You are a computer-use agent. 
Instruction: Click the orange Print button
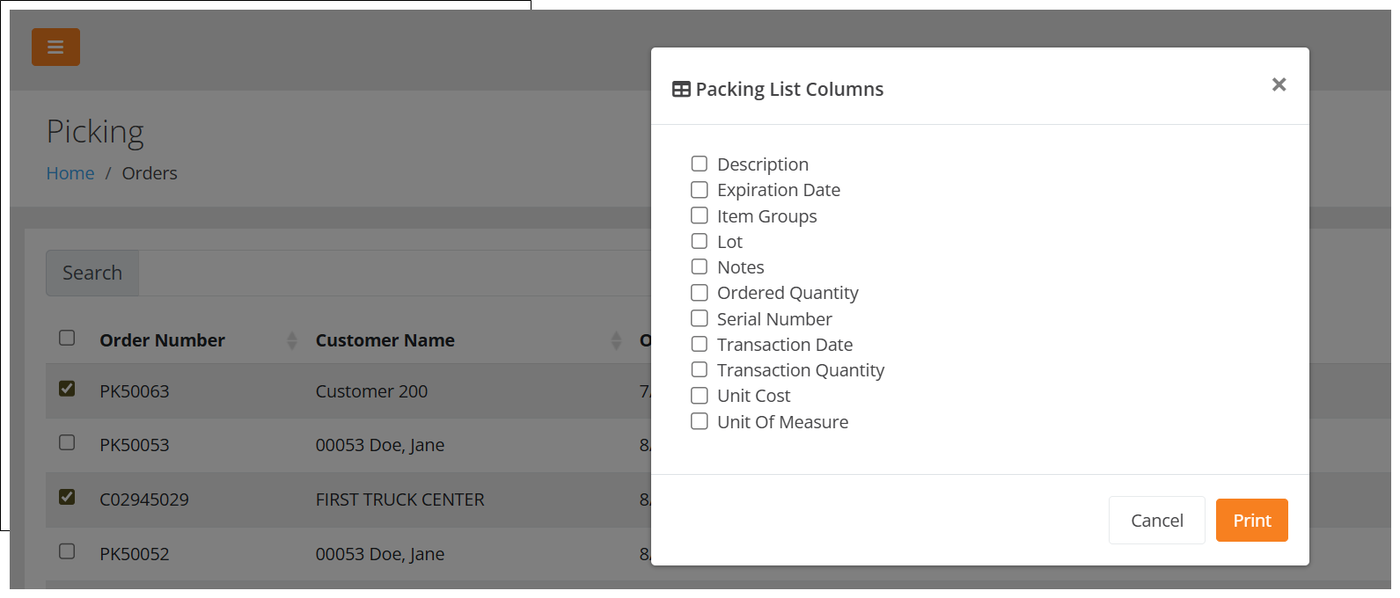click(1252, 520)
